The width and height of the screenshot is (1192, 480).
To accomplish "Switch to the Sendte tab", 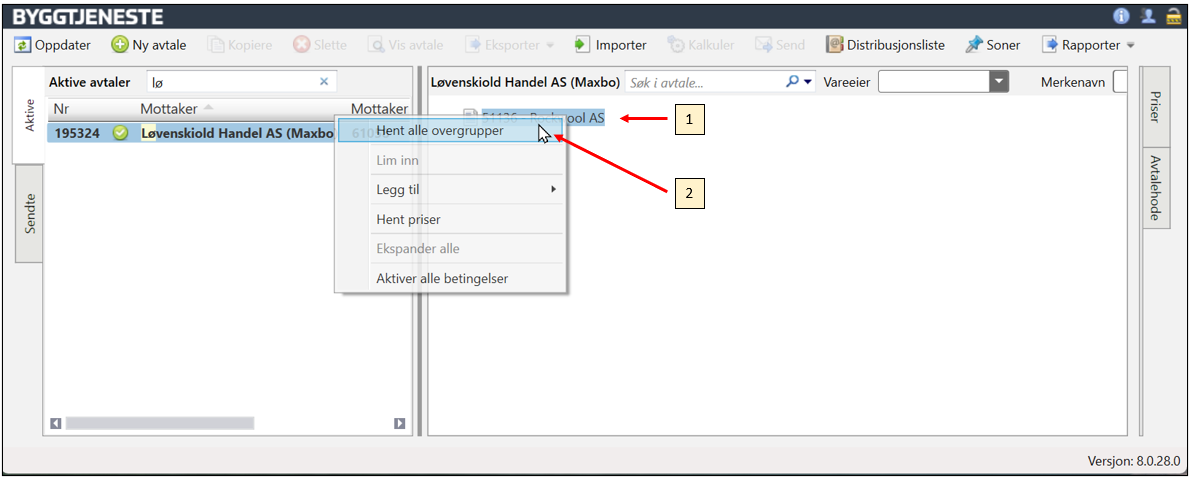I will 29,213.
